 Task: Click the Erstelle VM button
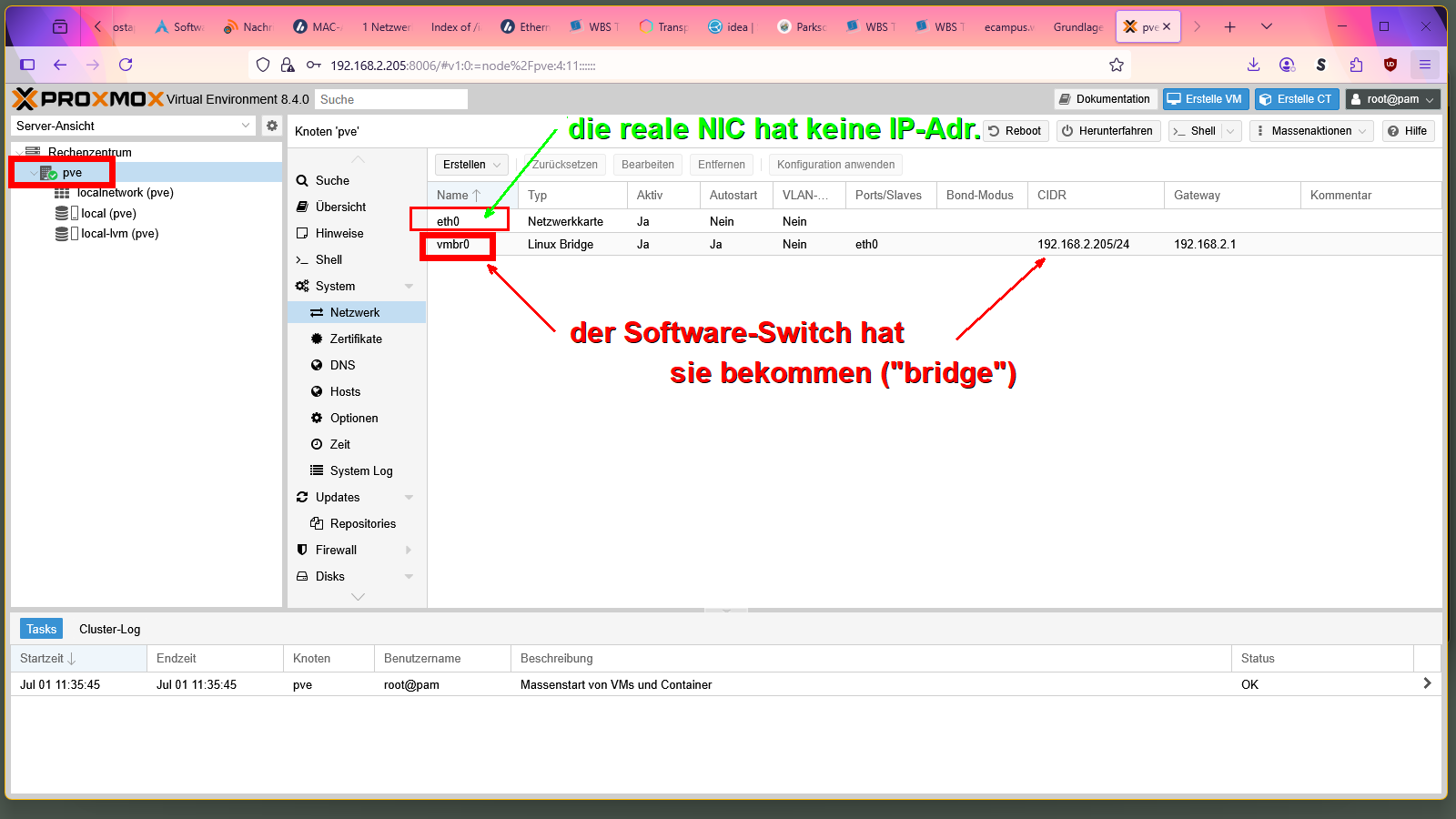point(1205,99)
